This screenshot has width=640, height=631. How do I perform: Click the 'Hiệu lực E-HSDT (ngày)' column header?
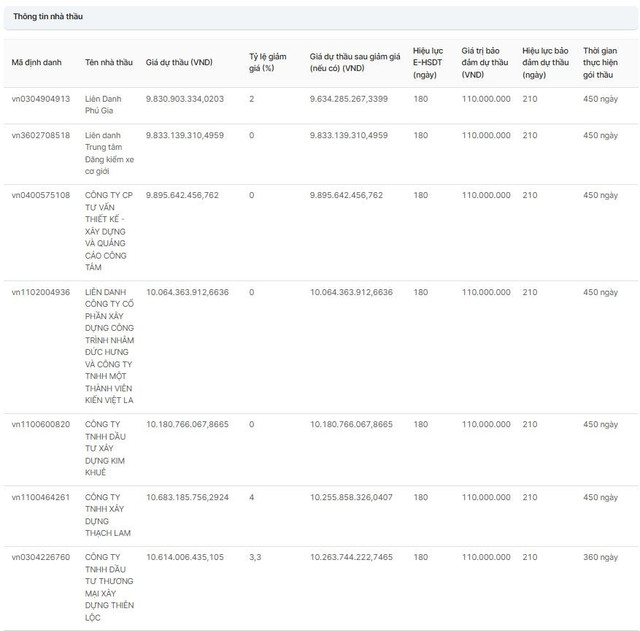tap(429, 62)
